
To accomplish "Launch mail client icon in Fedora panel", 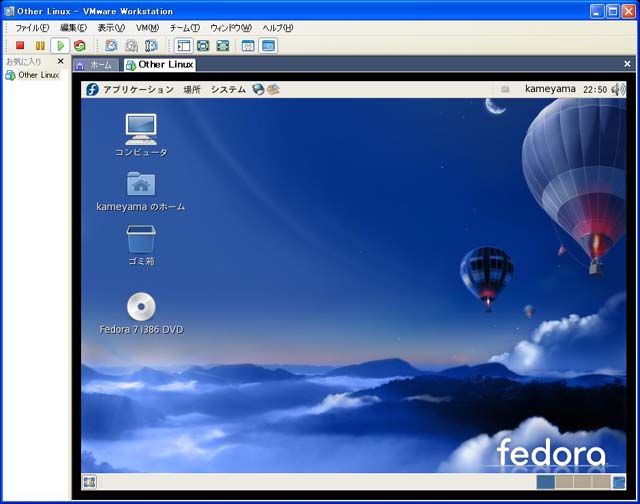I will [x=273, y=89].
